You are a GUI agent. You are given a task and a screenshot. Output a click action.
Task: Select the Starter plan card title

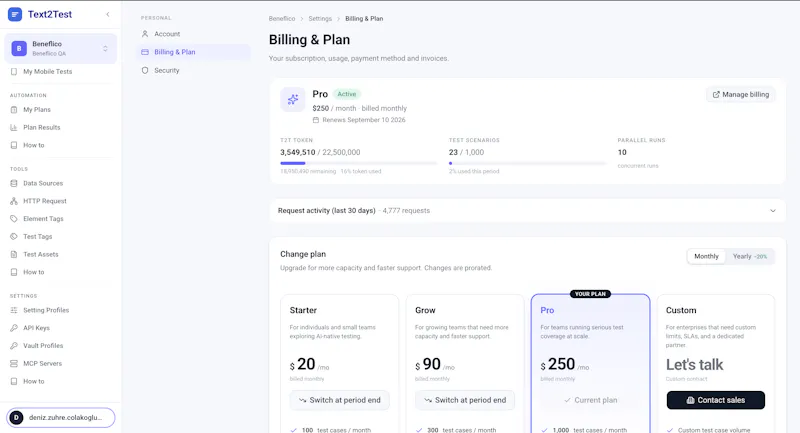coord(303,310)
